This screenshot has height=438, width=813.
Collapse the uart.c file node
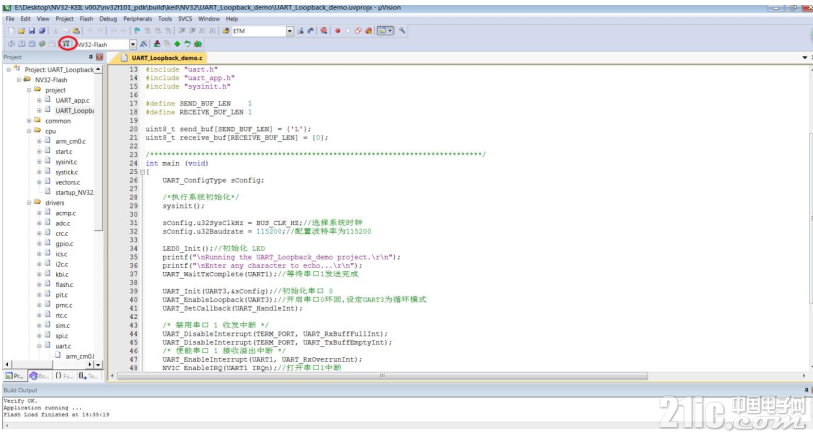point(39,346)
